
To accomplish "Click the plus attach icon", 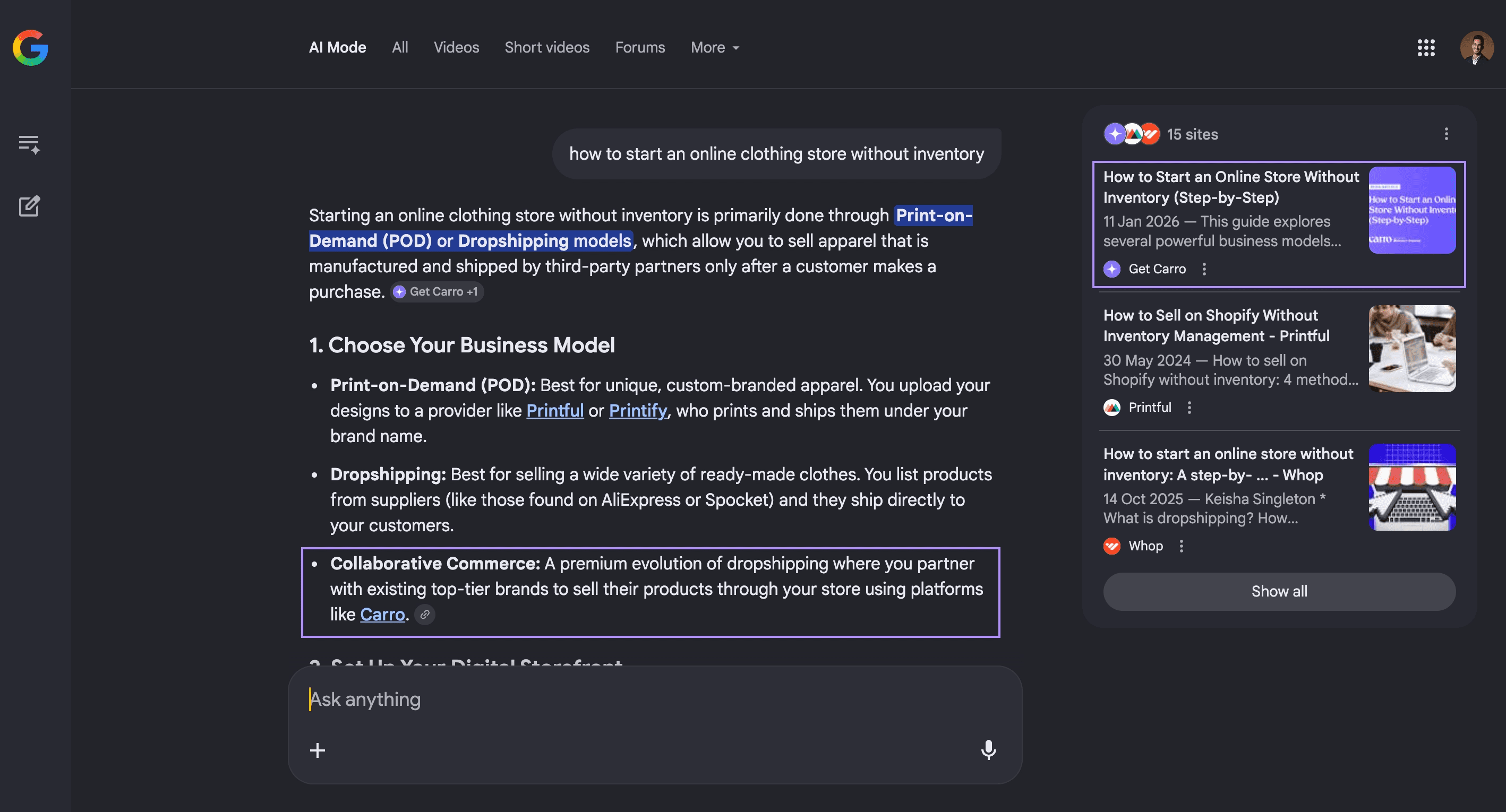I will coord(318,750).
